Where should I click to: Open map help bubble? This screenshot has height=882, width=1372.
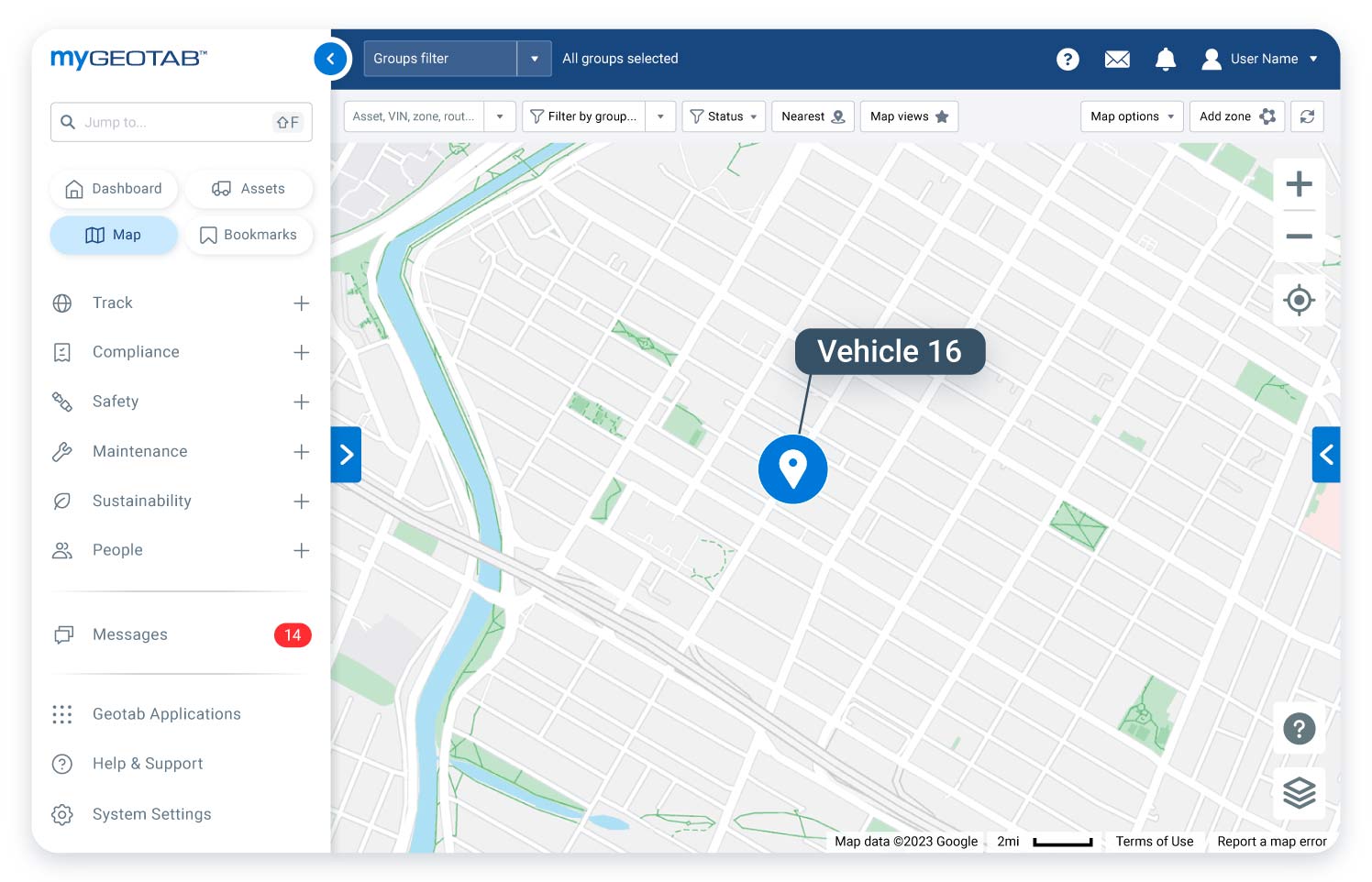[1299, 729]
